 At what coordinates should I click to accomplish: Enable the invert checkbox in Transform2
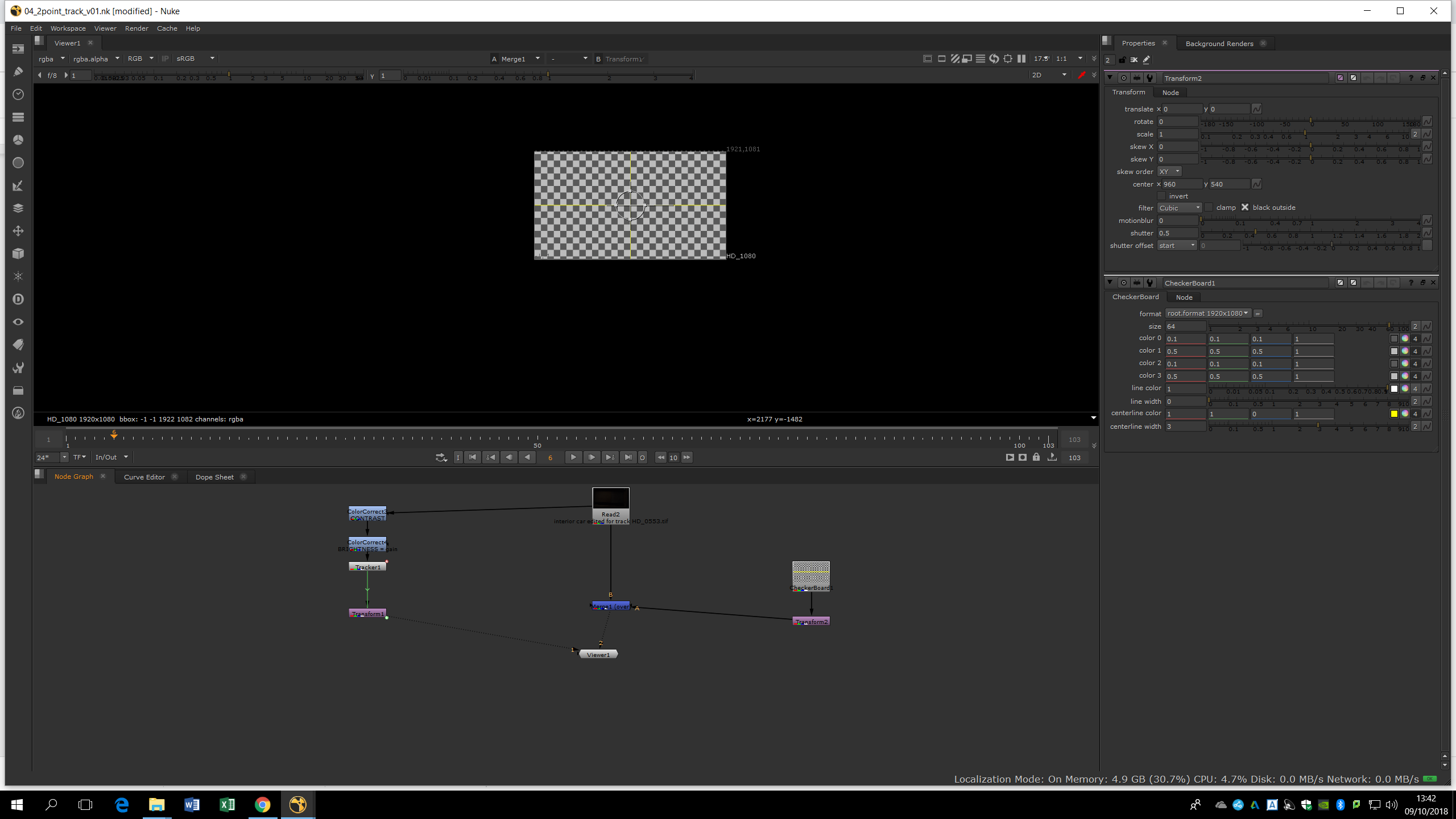point(1161,196)
